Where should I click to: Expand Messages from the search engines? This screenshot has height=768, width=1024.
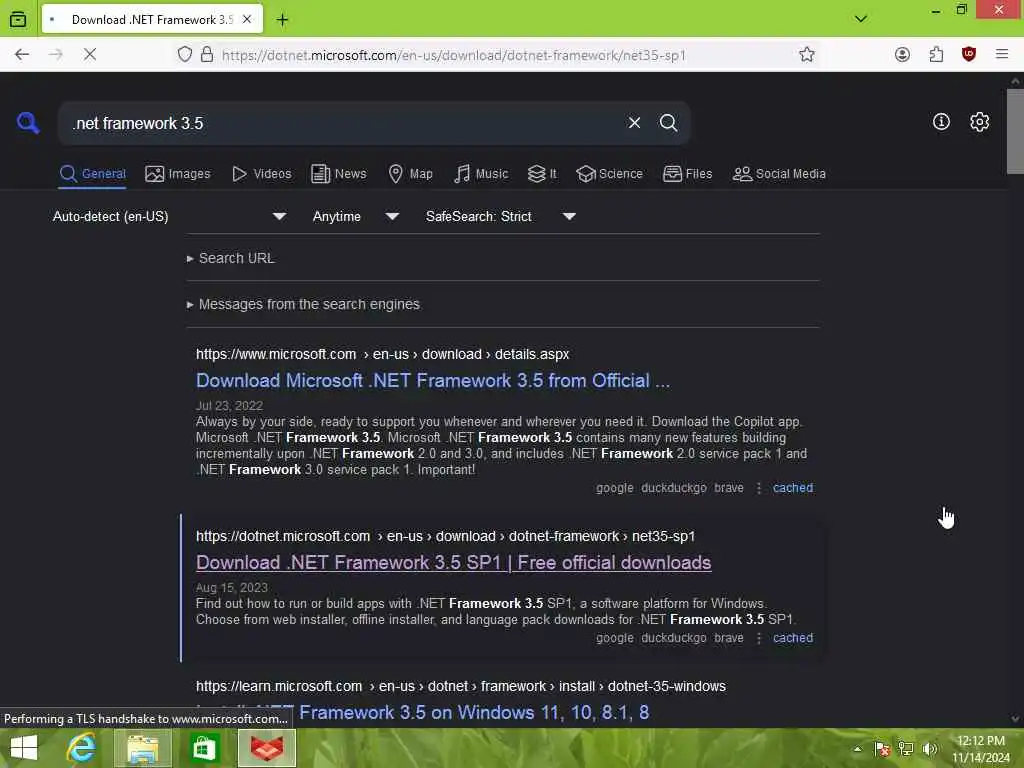[x=303, y=304]
